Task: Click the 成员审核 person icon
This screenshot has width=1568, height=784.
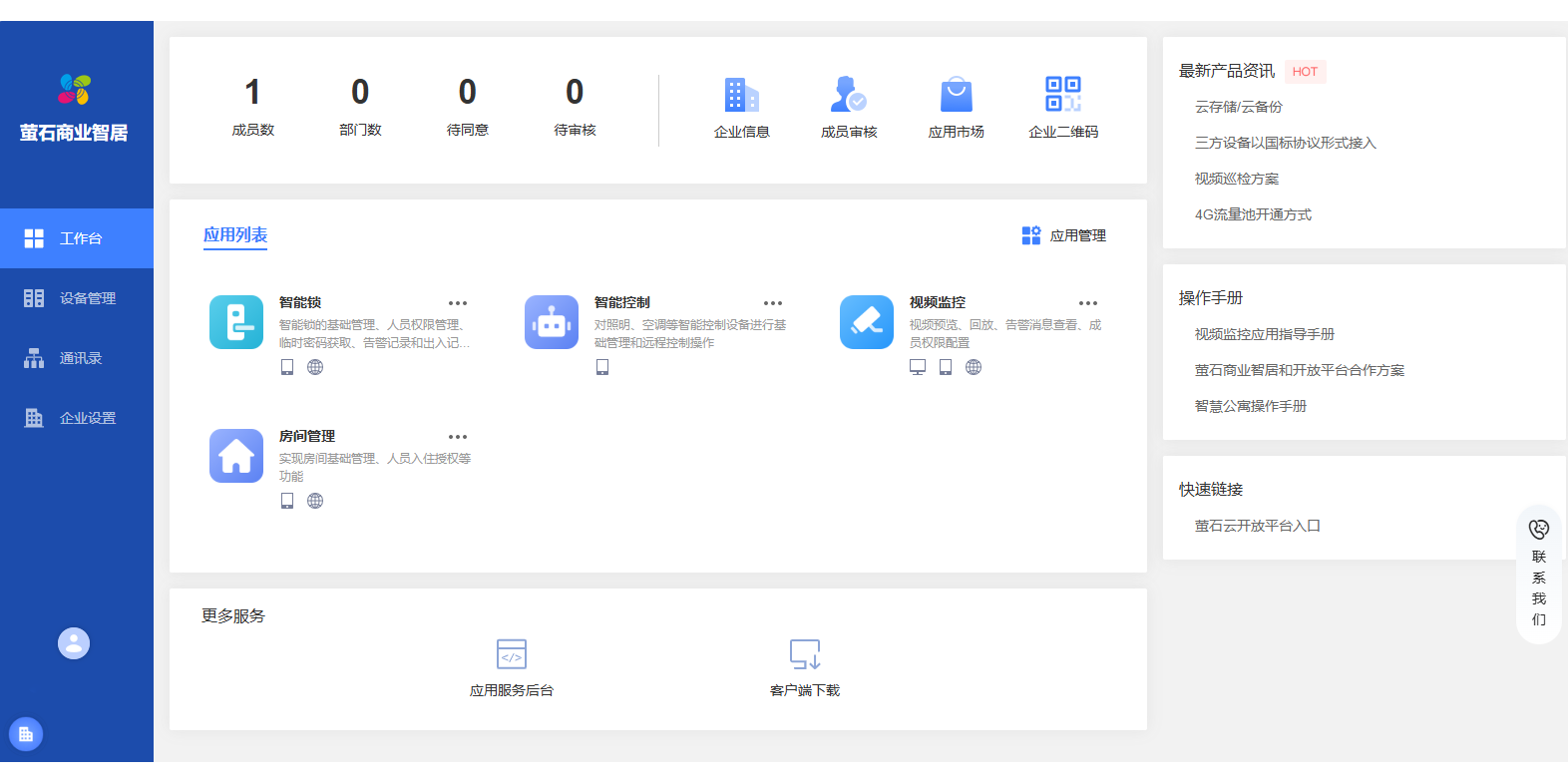Action: tap(848, 95)
